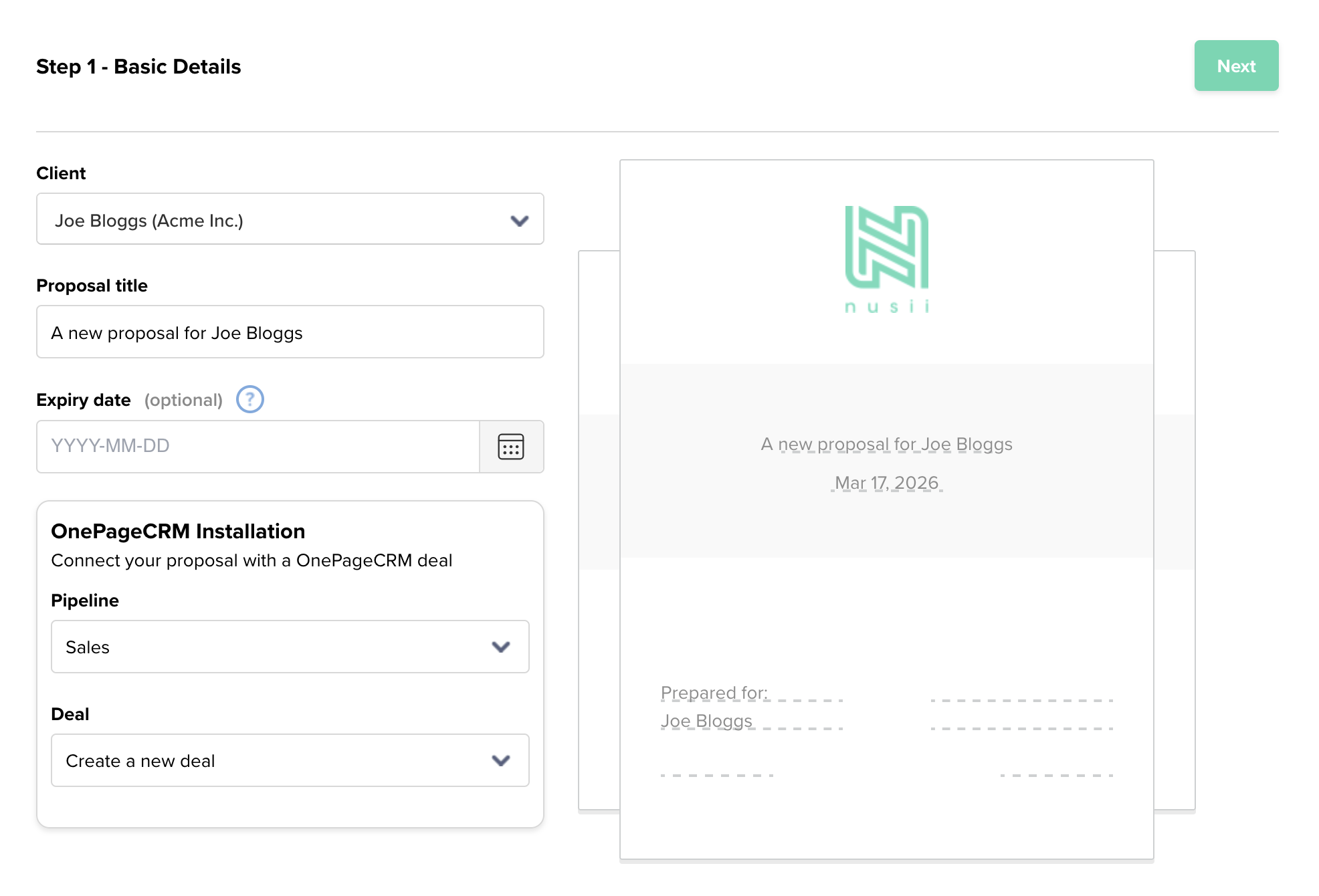This screenshot has height=896, width=1319.
Task: Click inside the Proposal title field
Action: (289, 332)
